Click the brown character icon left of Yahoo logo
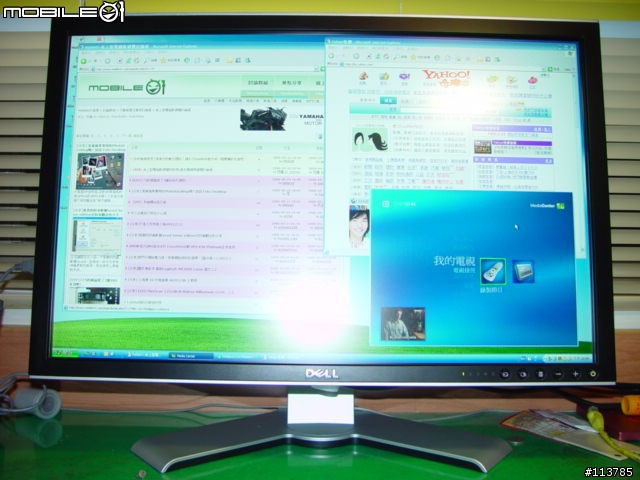Screen dimensions: 640x480 [363, 76]
